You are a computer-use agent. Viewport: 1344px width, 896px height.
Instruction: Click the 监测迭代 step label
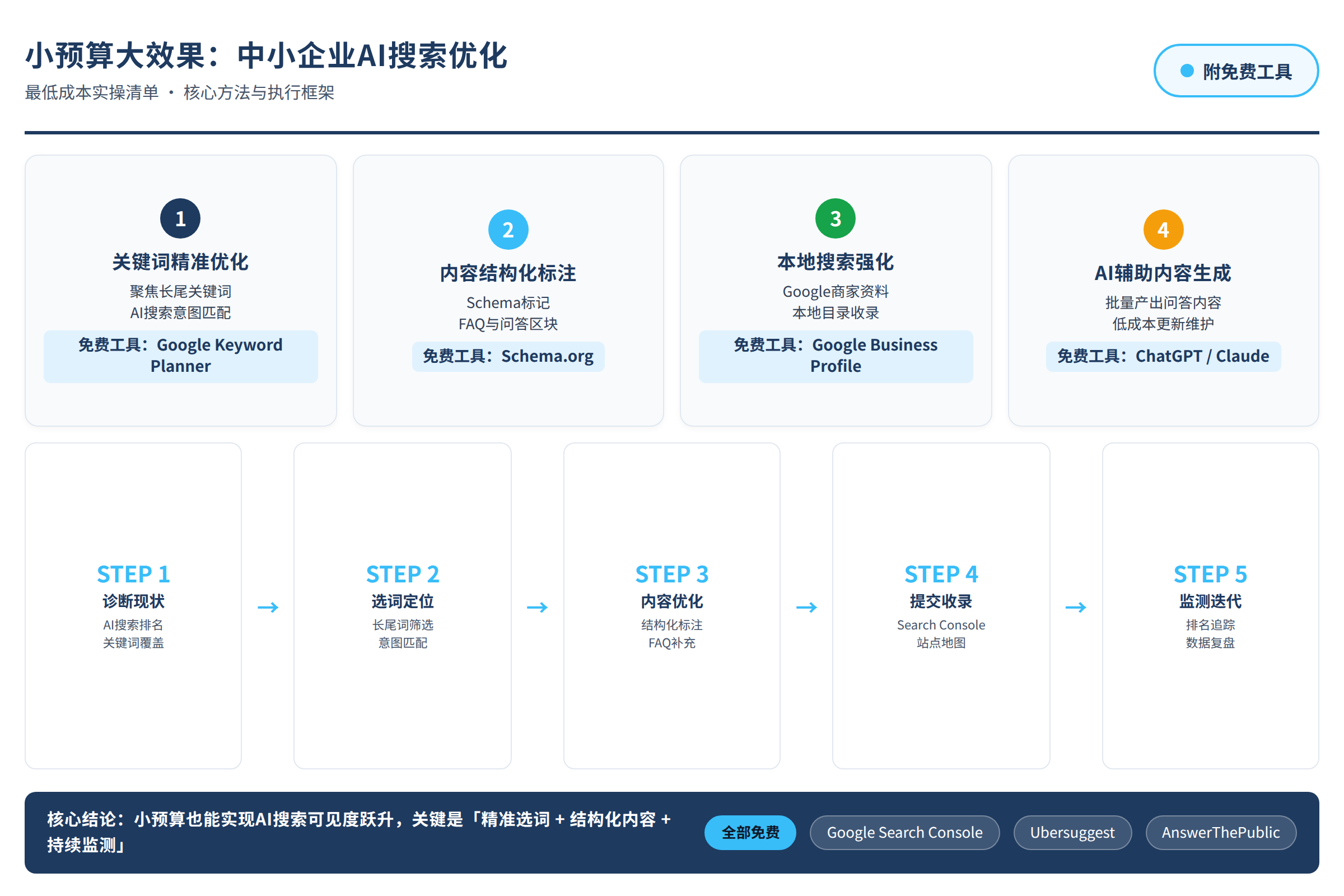point(1210,601)
